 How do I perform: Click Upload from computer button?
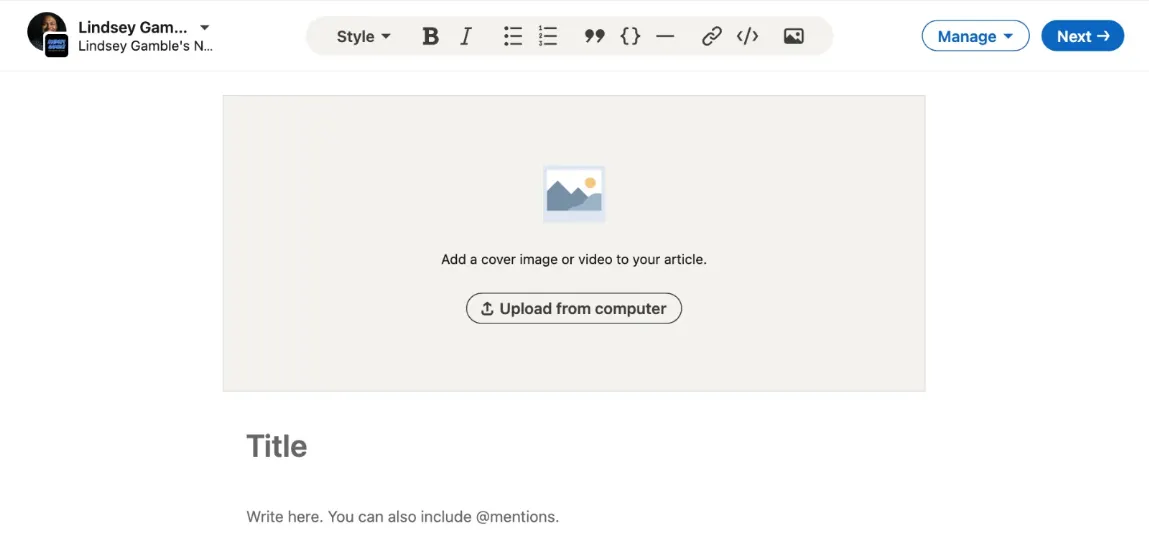click(x=574, y=309)
